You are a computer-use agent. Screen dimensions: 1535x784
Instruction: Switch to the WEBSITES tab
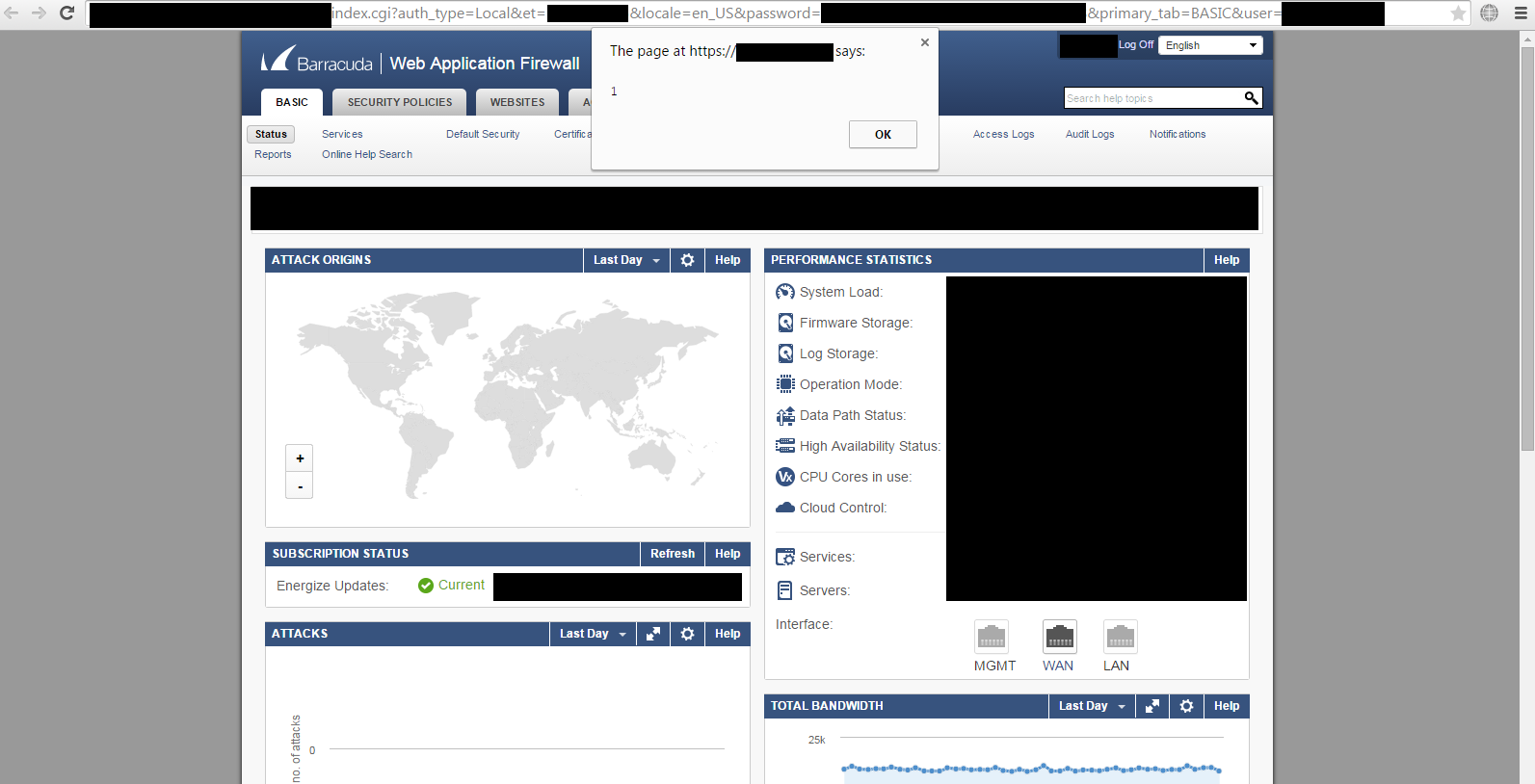pos(517,102)
